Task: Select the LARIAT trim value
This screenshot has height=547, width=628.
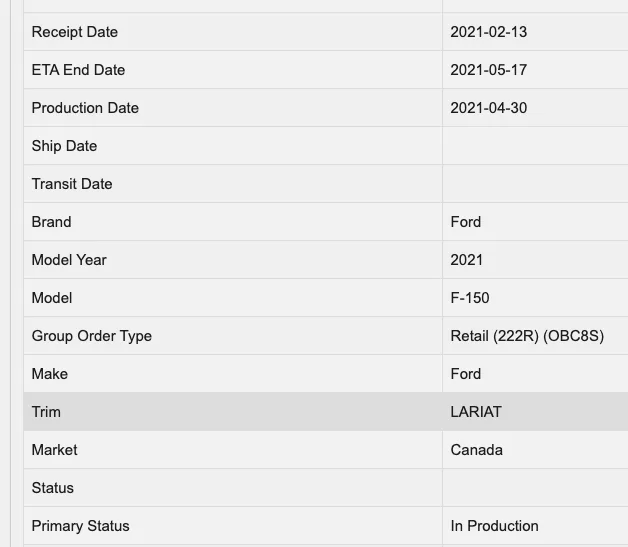Action: coord(474,412)
